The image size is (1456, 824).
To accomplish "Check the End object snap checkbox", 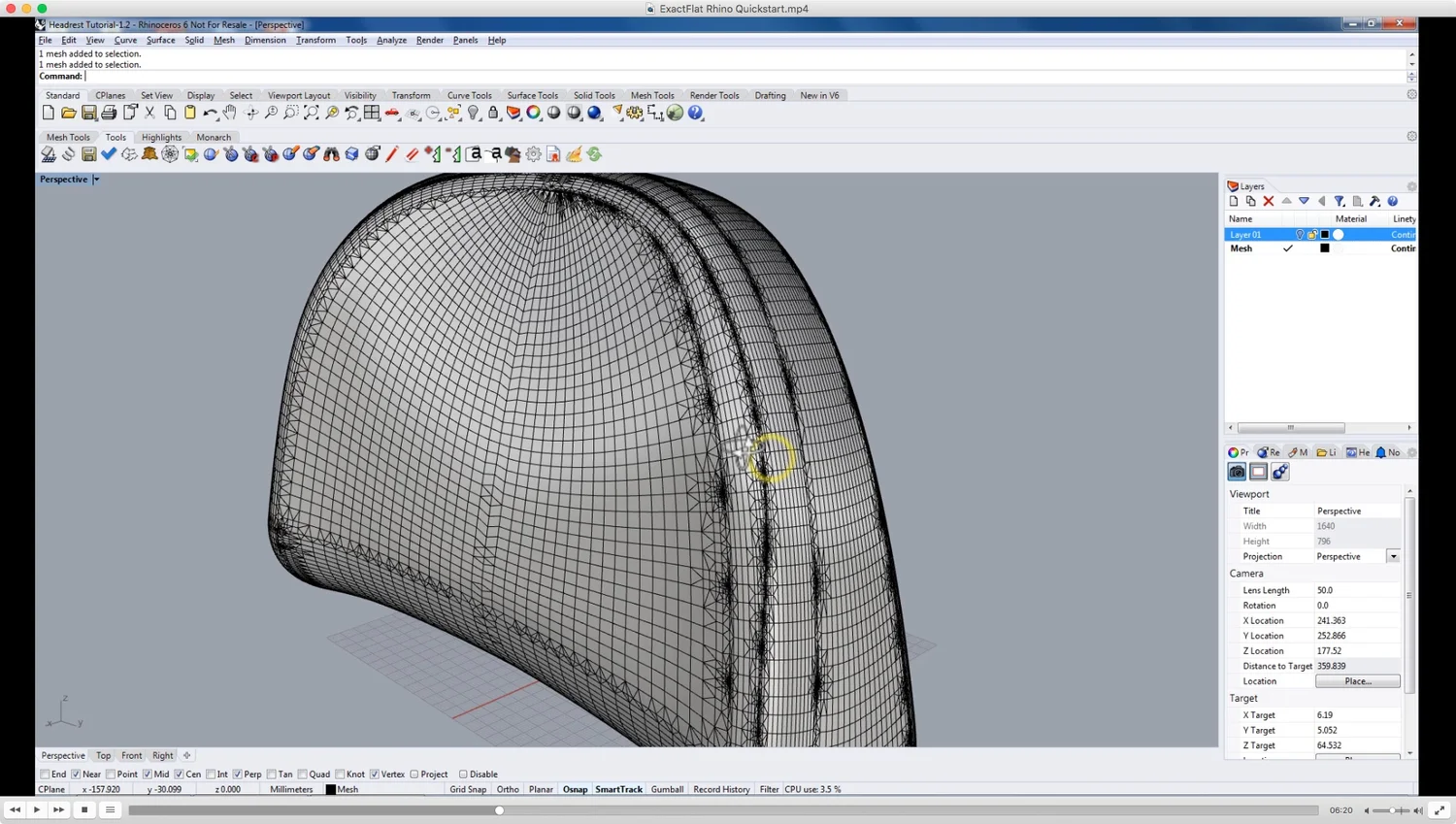I will click(45, 774).
